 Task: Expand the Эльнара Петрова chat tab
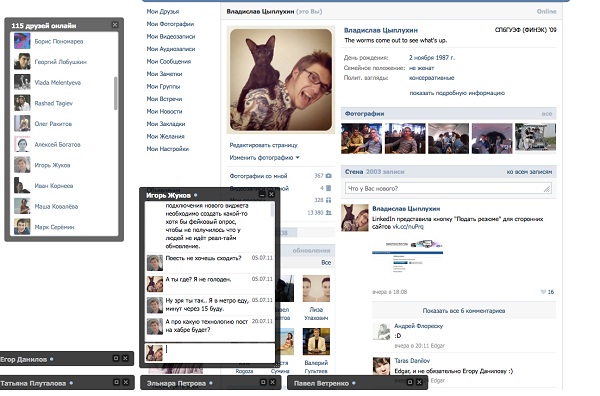(263, 382)
